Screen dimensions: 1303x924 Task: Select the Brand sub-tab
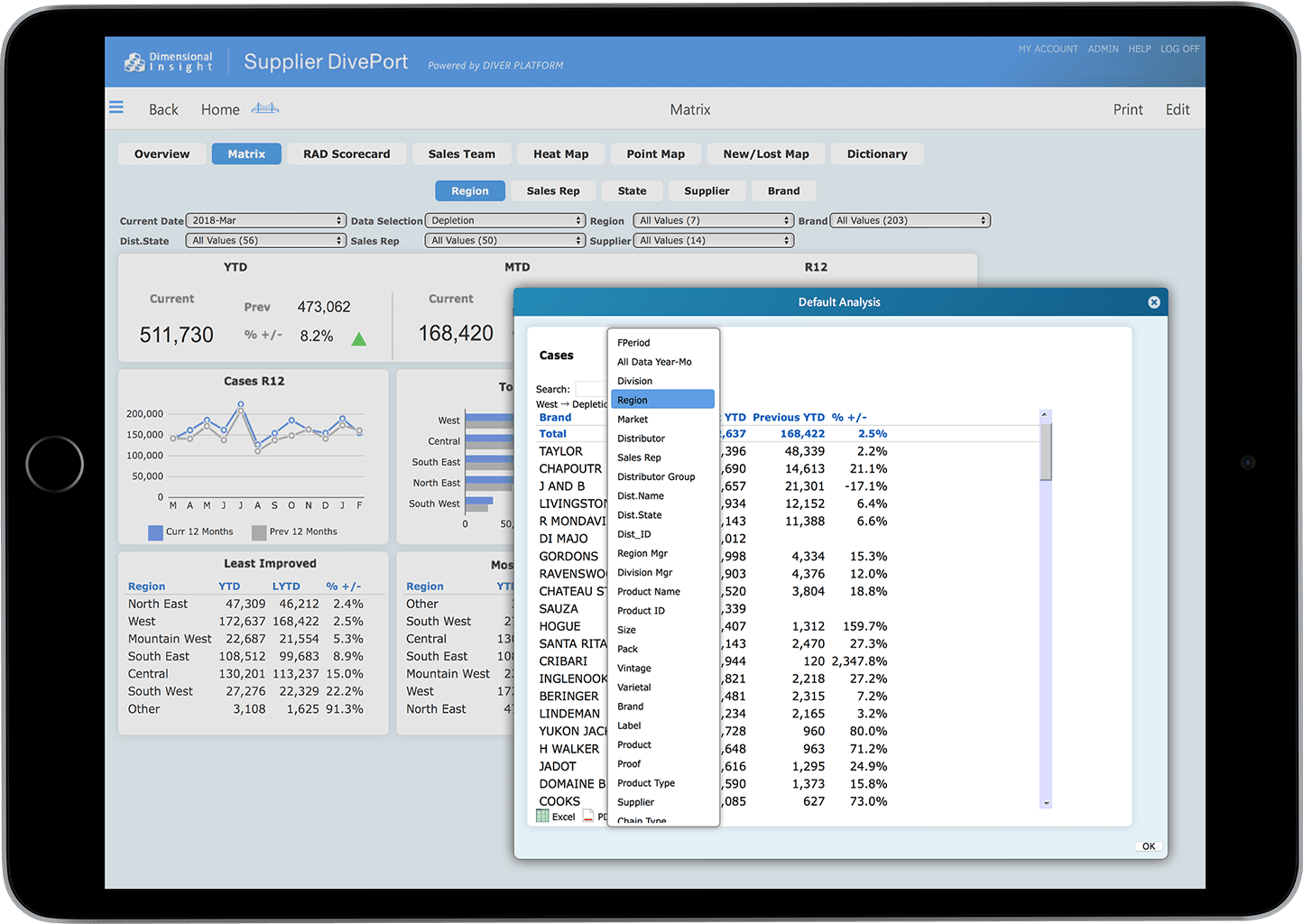point(783,191)
